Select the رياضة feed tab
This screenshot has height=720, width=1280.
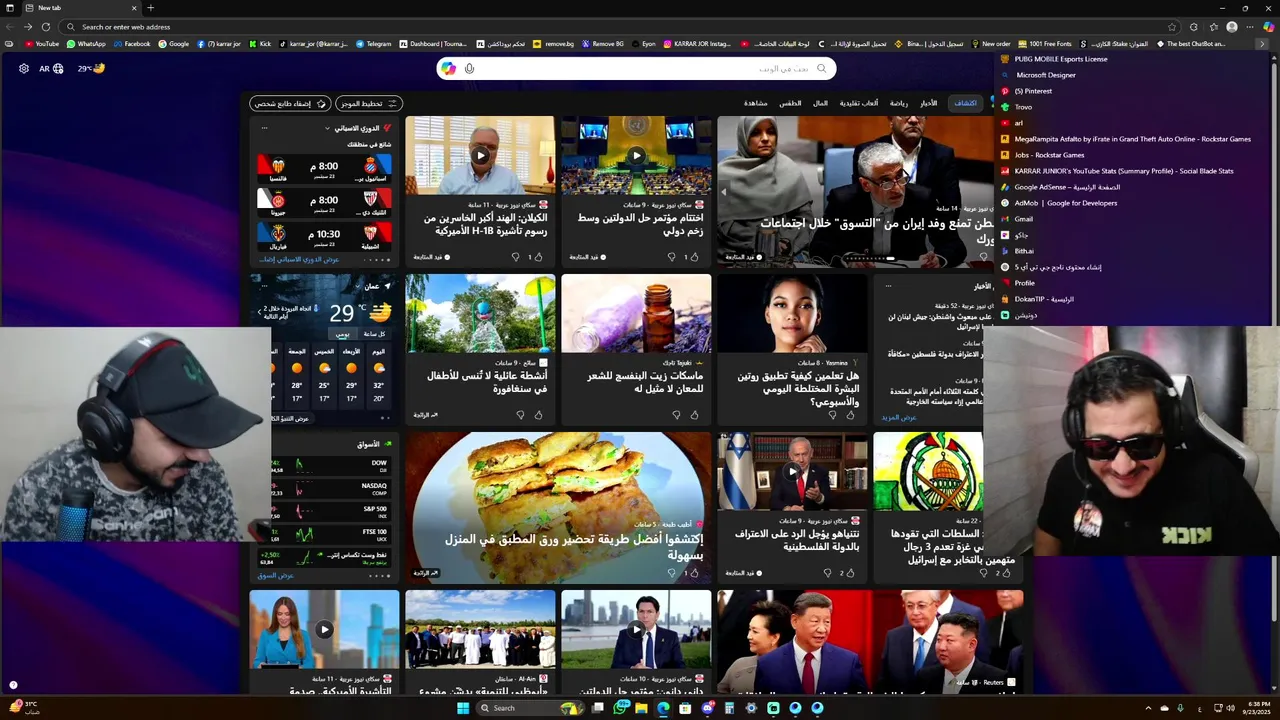(899, 103)
